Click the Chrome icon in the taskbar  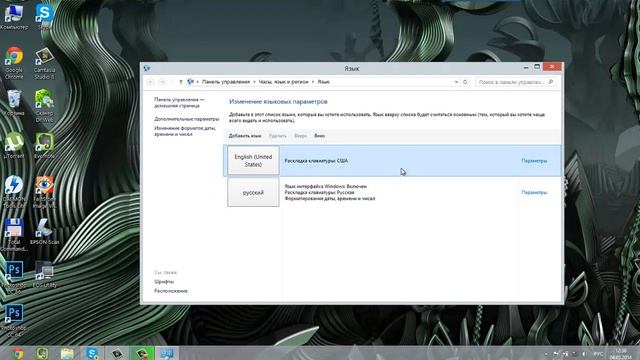(x=17, y=353)
